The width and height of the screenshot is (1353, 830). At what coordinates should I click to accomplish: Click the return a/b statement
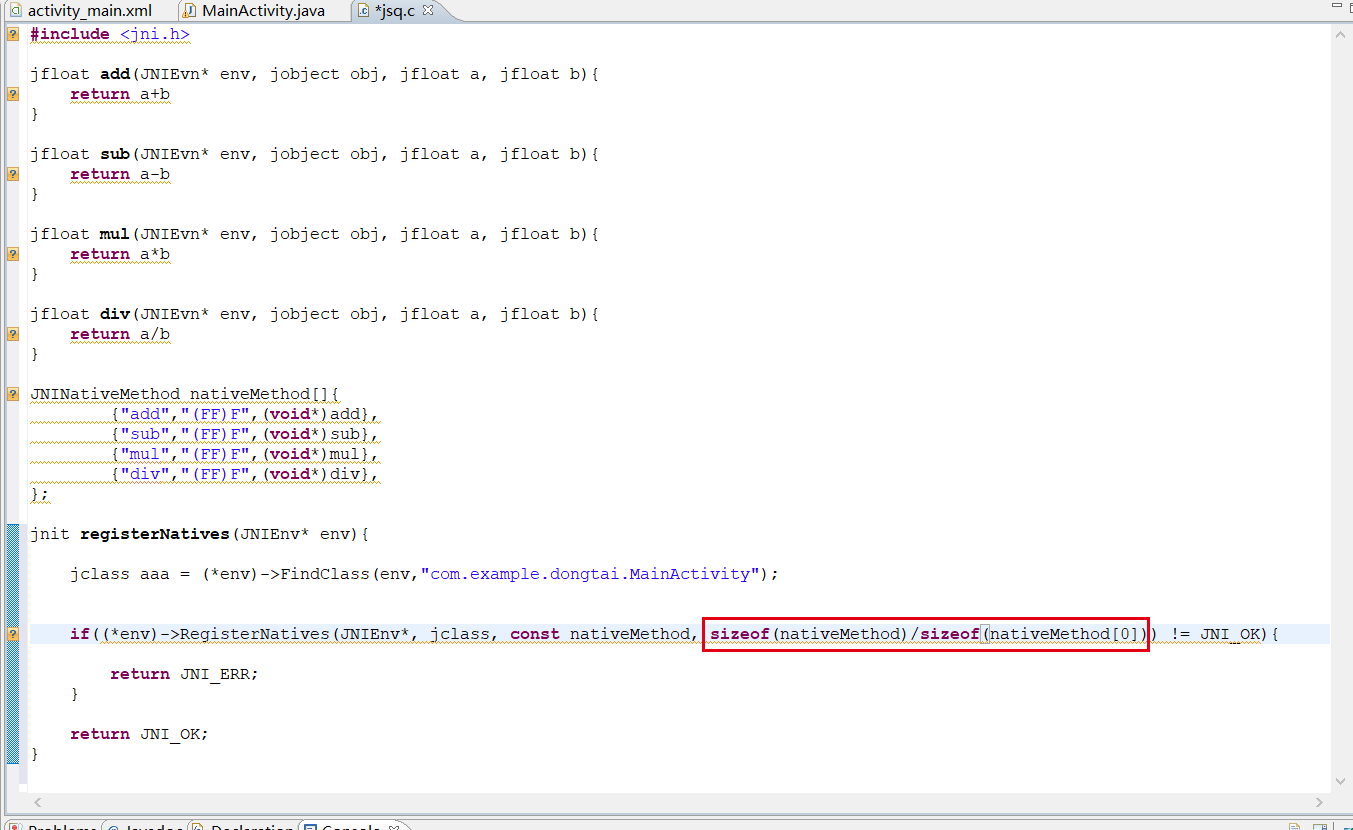pyautogui.click(x=120, y=334)
